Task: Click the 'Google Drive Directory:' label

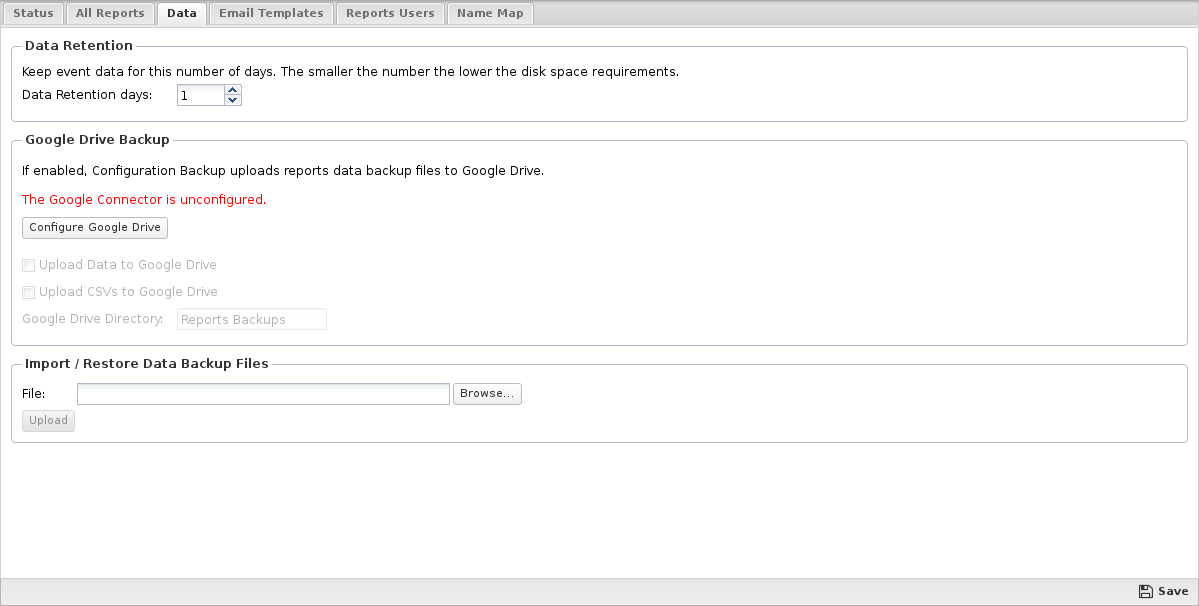Action: click(x=93, y=319)
